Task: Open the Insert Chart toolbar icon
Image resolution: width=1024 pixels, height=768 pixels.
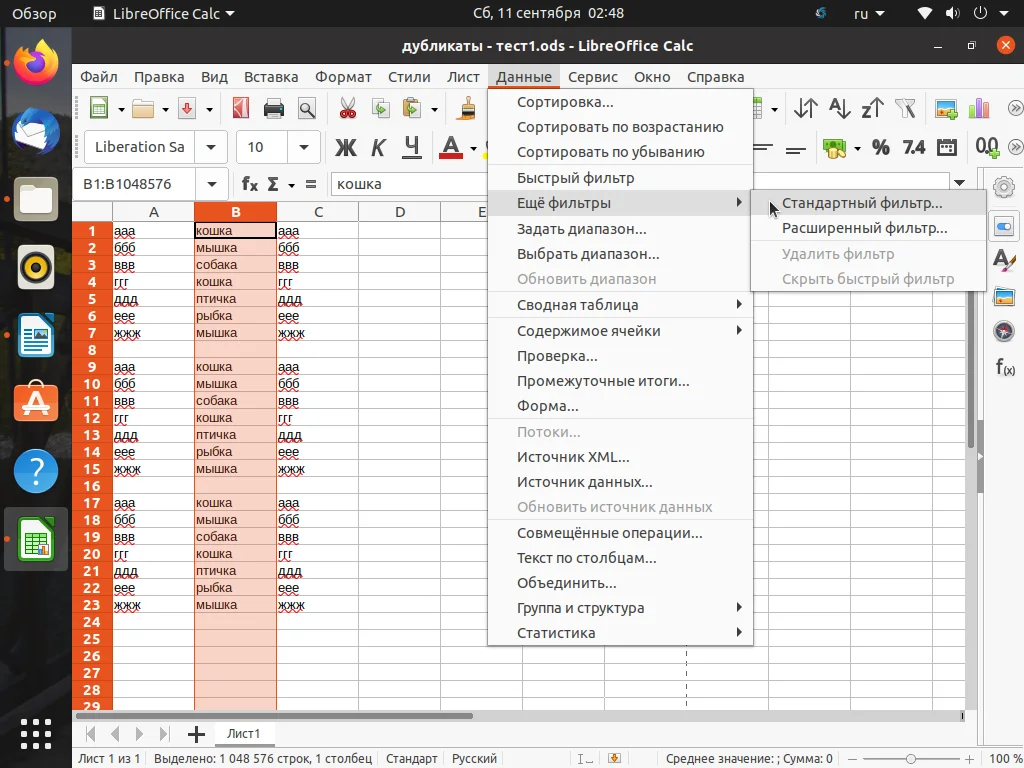Action: (x=977, y=107)
